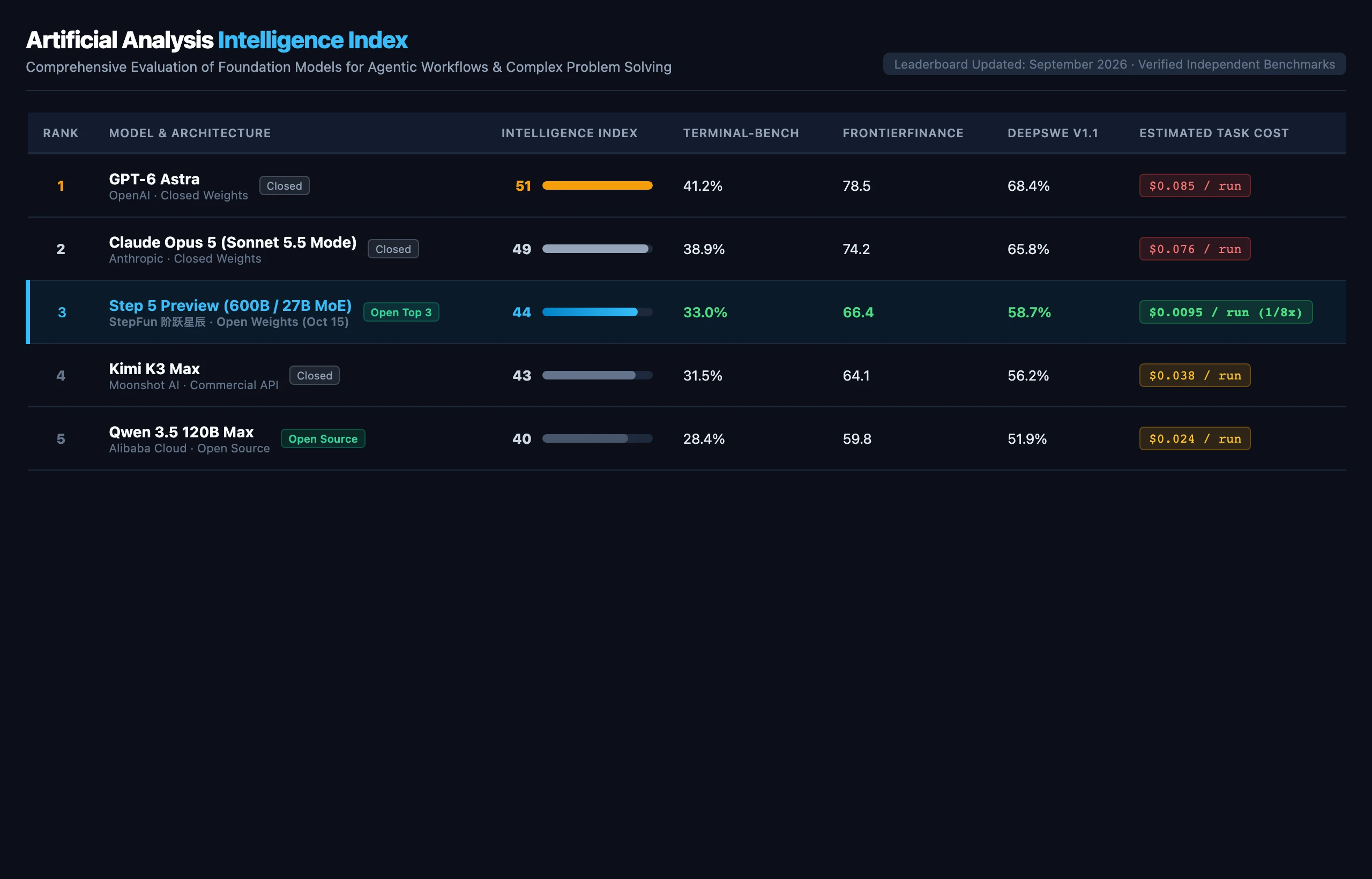
Task: Click the Comprehensive Evaluation of Foundation Models subtitle
Action: point(349,67)
